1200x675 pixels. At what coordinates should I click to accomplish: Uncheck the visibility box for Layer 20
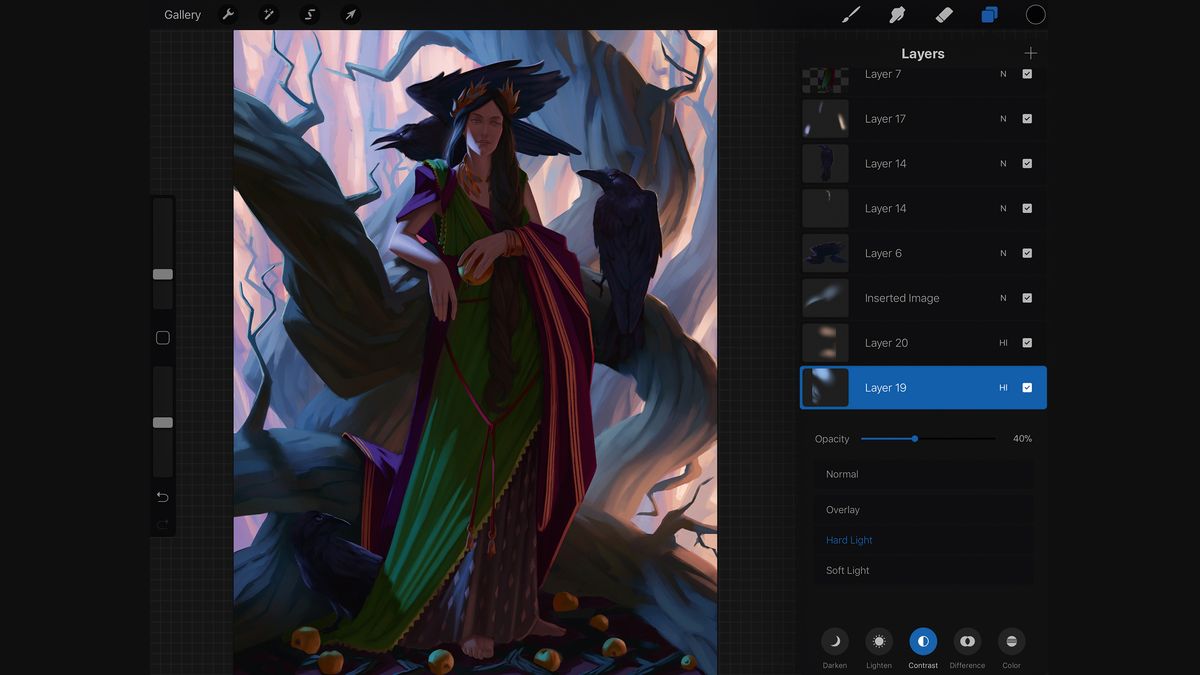tap(1027, 342)
